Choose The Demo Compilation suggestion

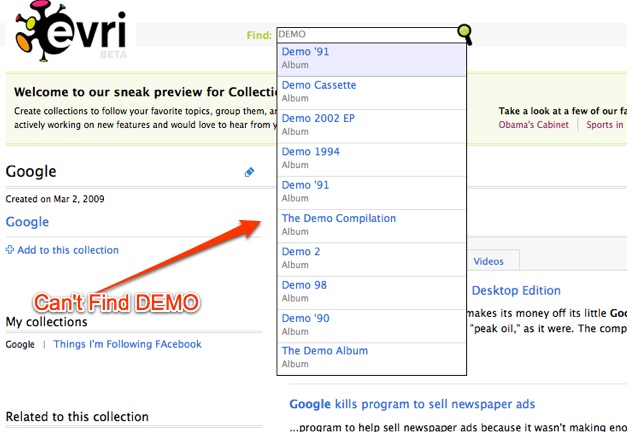pyautogui.click(x=371, y=226)
